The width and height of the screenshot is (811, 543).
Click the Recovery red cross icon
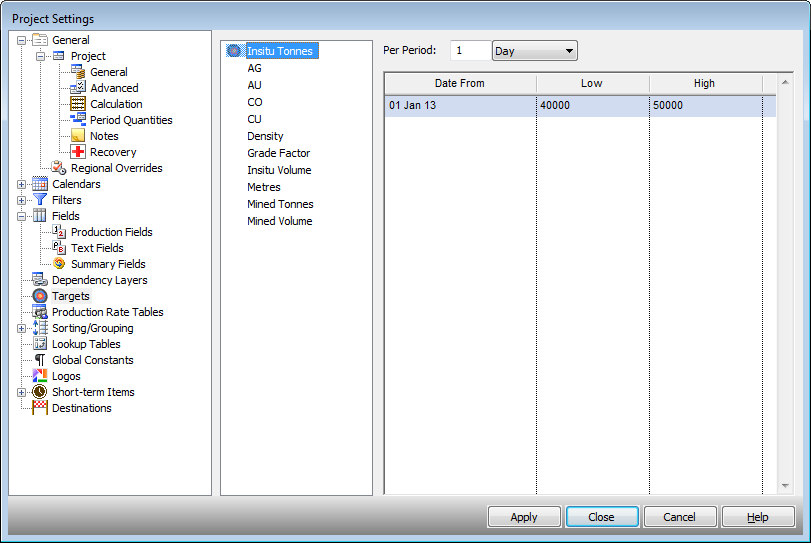tap(78, 152)
